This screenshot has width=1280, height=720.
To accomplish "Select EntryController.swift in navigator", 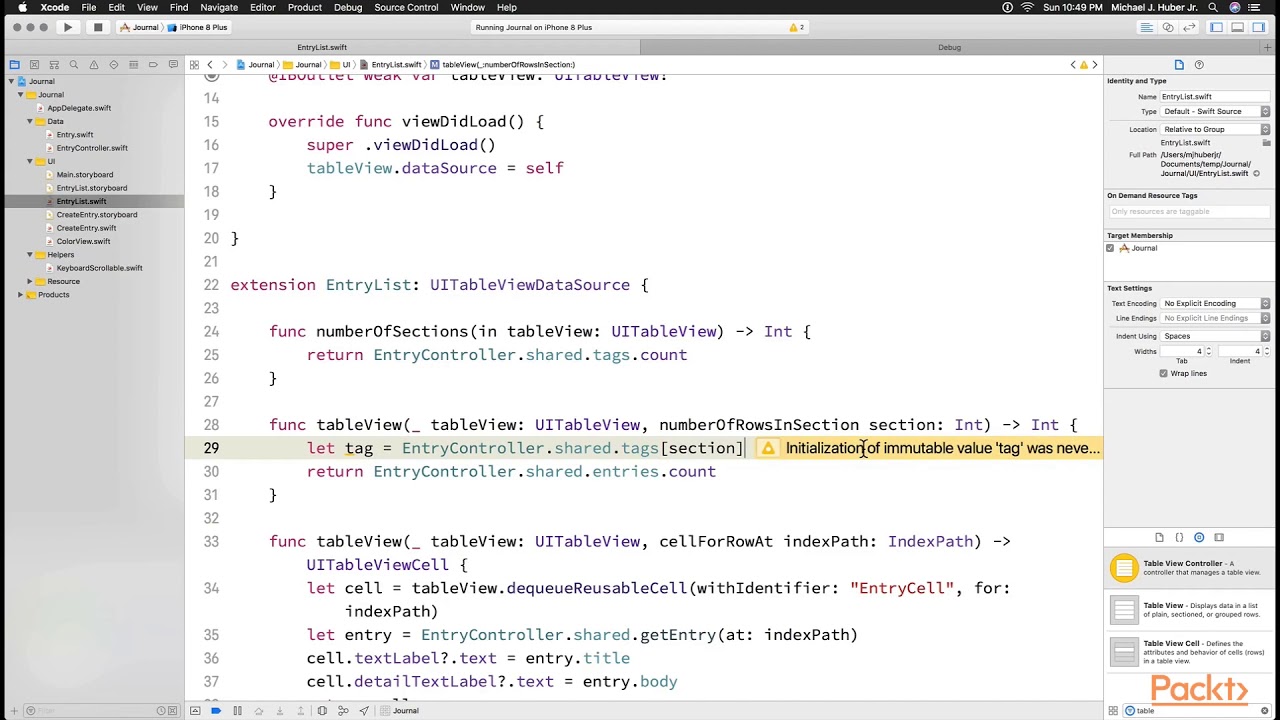I will tap(92, 148).
